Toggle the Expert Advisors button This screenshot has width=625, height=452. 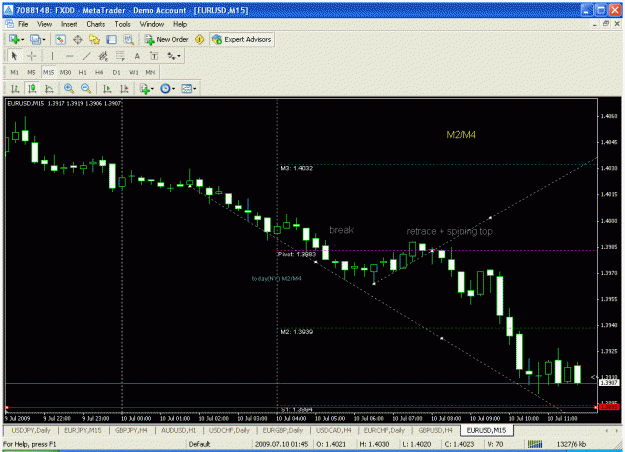pyautogui.click(x=242, y=39)
